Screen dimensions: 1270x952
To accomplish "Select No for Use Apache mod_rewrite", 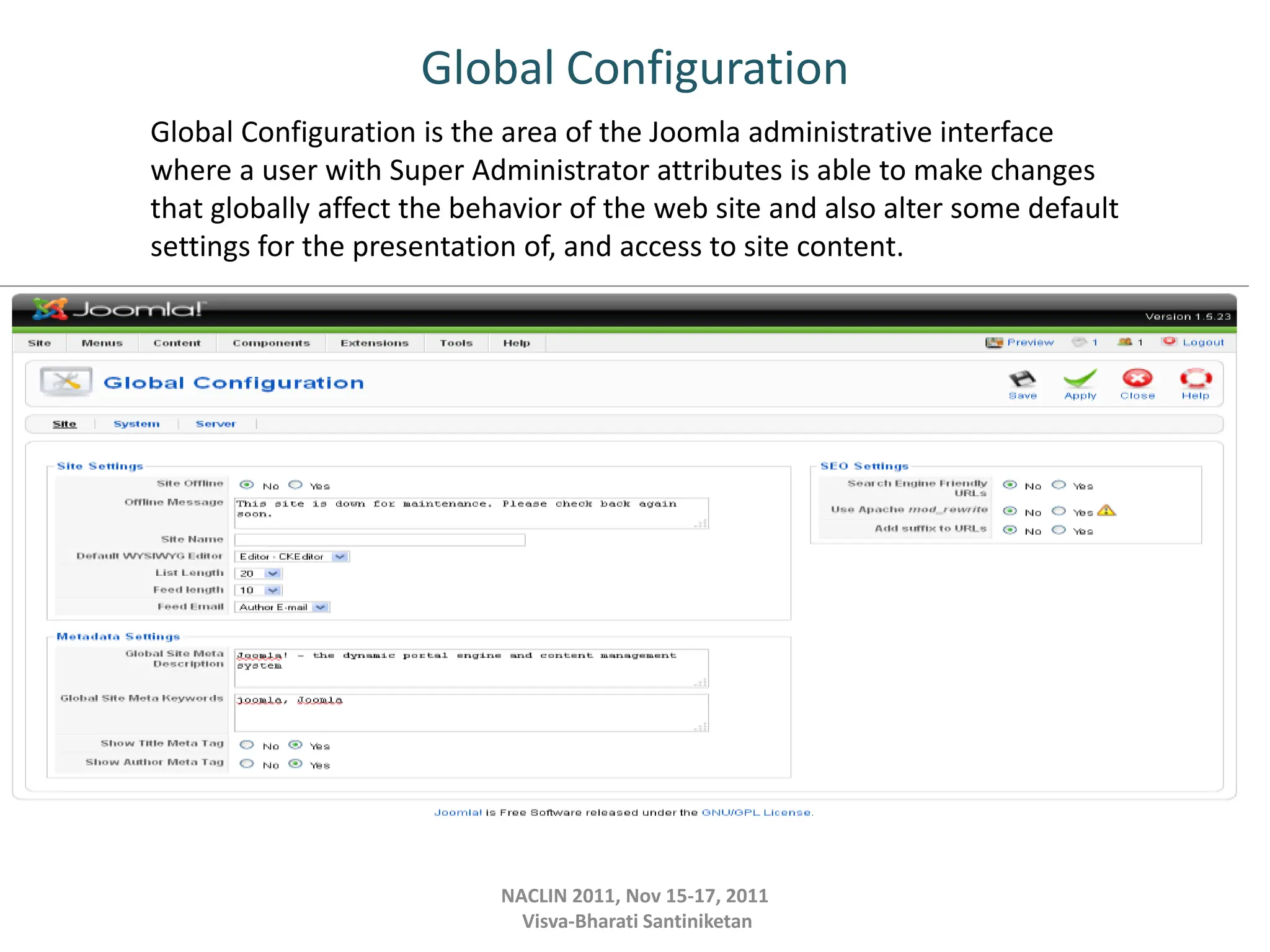I will [1010, 511].
